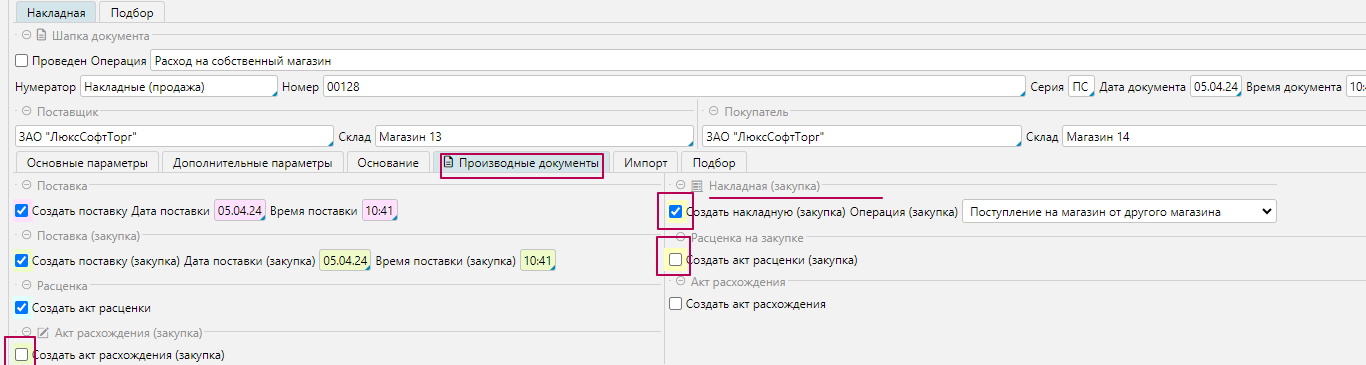Open the Операция (закупка) dropdown
The image size is (1366, 365).
point(1119,211)
